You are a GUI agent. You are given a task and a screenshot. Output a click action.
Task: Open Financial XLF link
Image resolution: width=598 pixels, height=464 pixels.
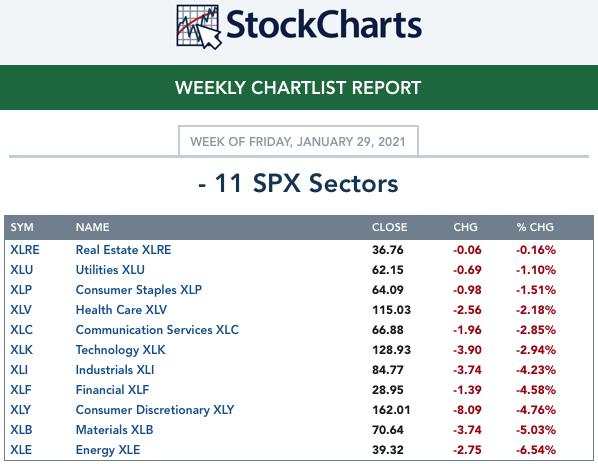[112, 390]
